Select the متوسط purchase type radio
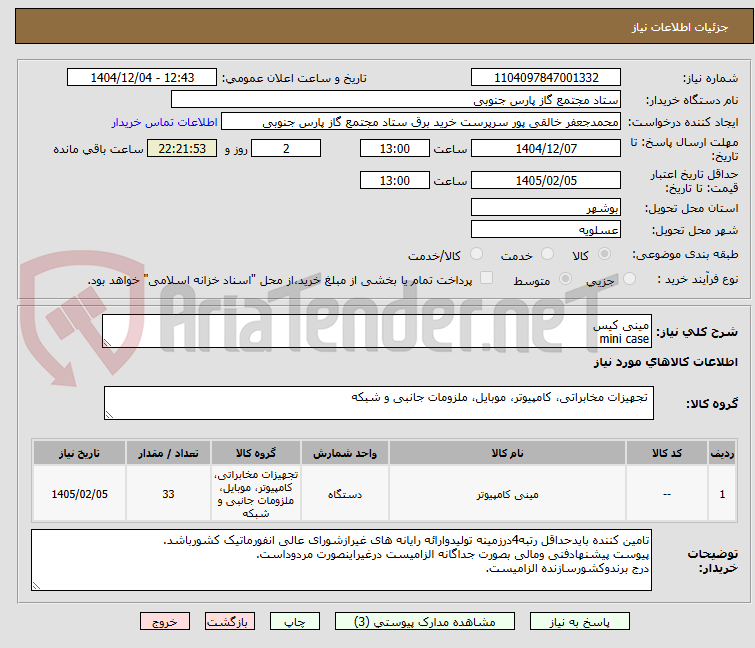 (565, 279)
